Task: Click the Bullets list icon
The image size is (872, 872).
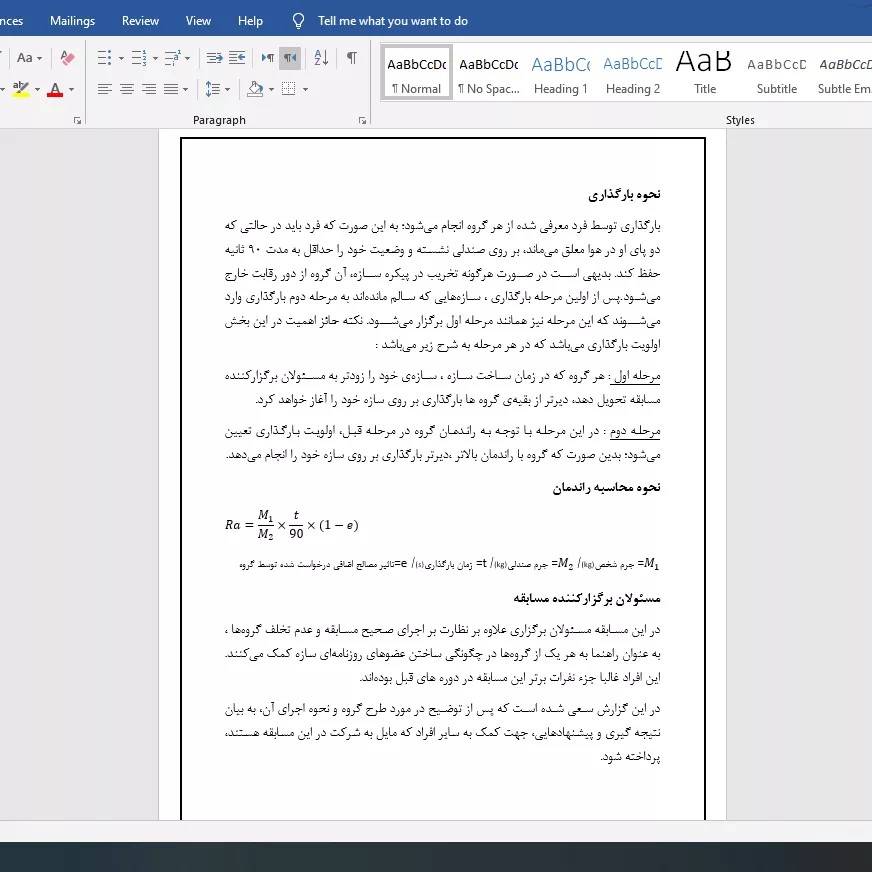Action: pyautogui.click(x=105, y=58)
